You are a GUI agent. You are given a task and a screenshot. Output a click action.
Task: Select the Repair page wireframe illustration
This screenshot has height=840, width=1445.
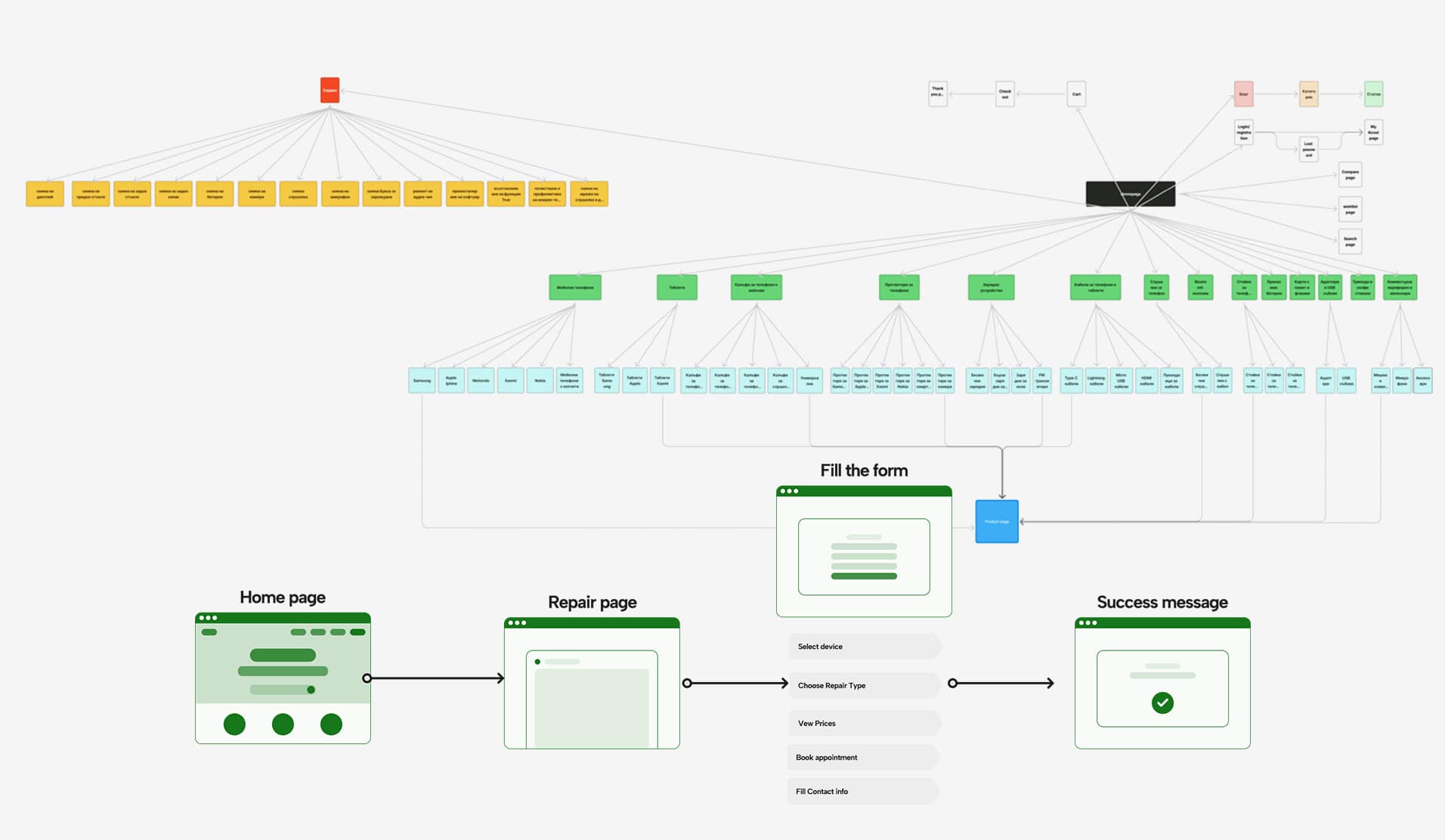pos(592,683)
